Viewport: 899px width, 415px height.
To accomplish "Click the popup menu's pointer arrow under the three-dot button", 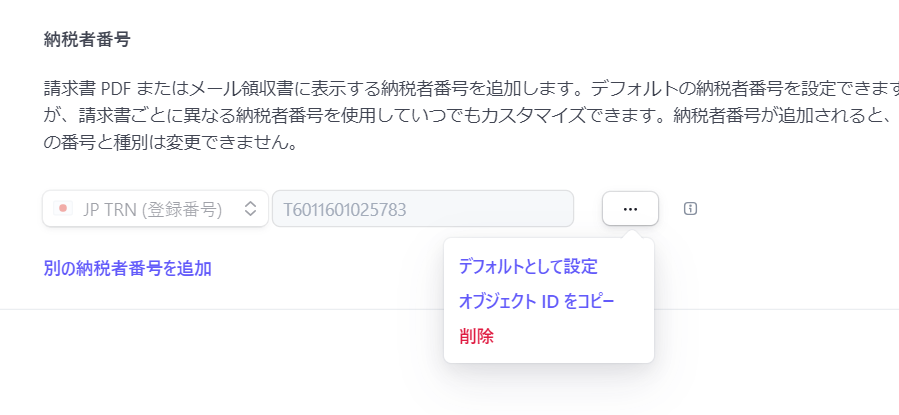I will click(x=630, y=235).
